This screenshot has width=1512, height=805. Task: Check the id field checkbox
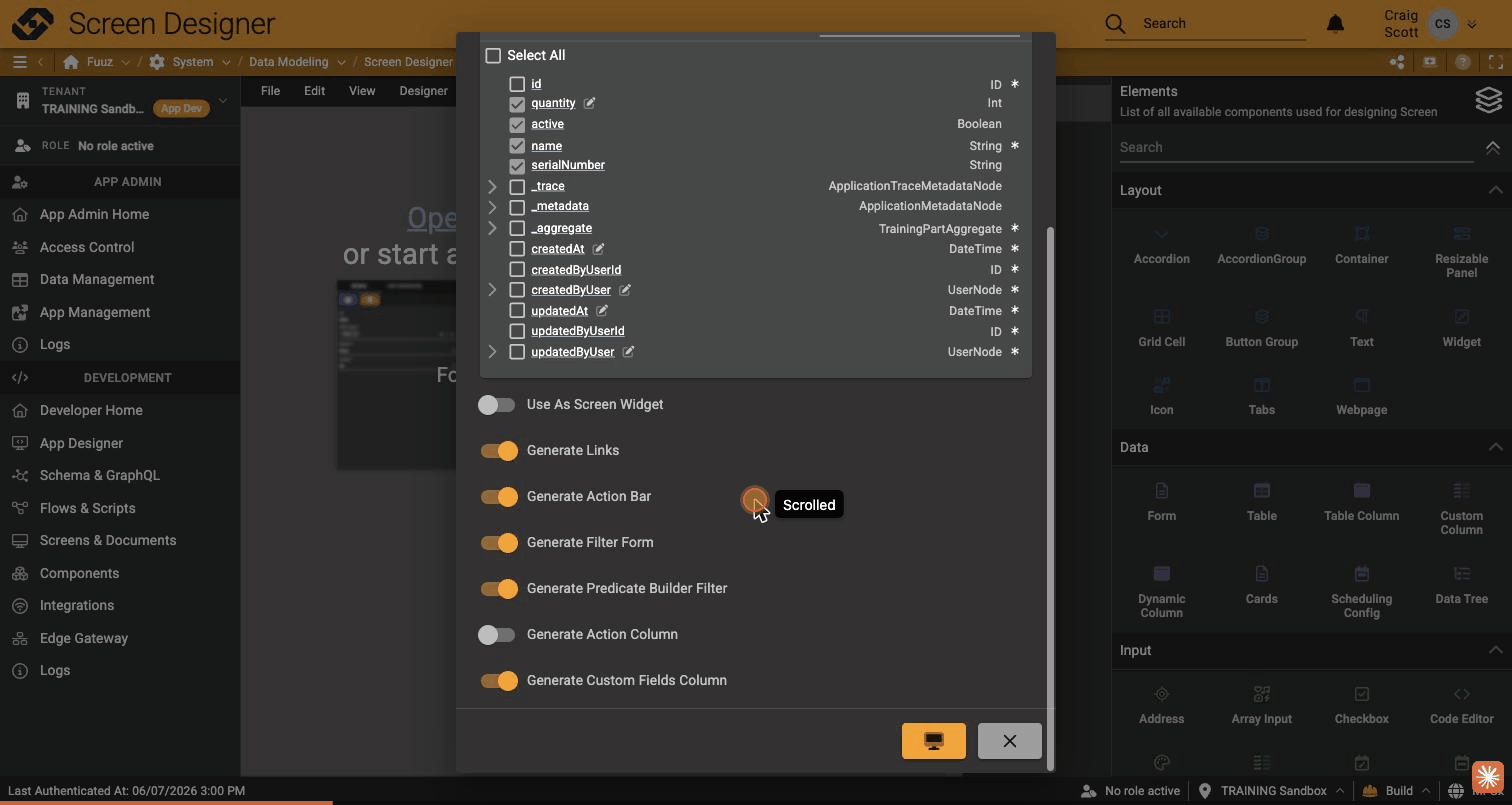click(517, 84)
